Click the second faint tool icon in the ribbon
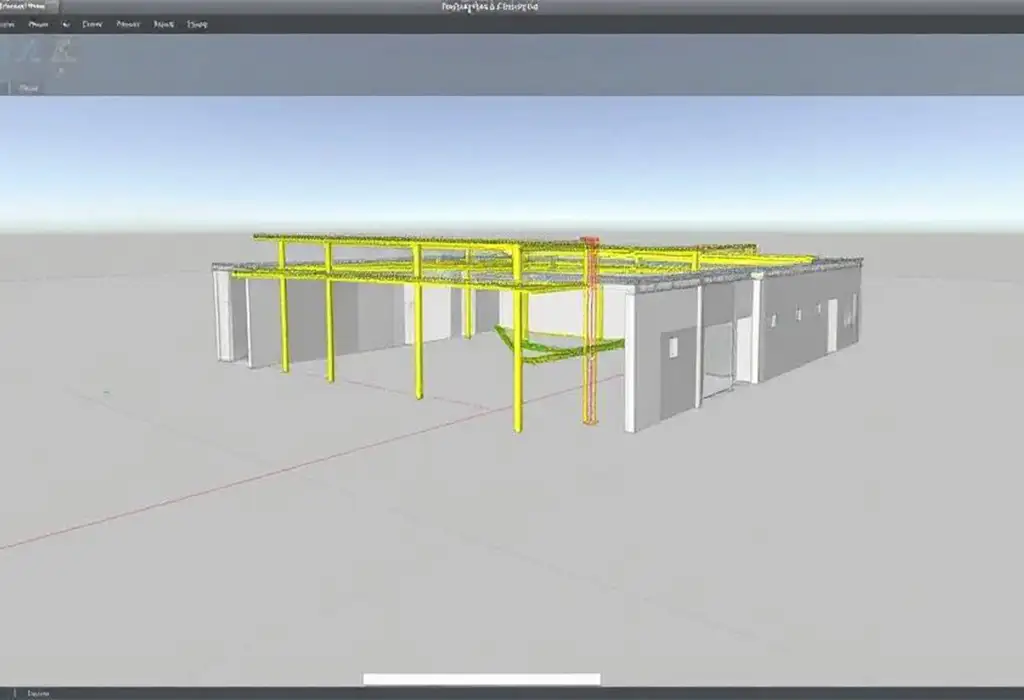1024x700 pixels. (x=63, y=52)
